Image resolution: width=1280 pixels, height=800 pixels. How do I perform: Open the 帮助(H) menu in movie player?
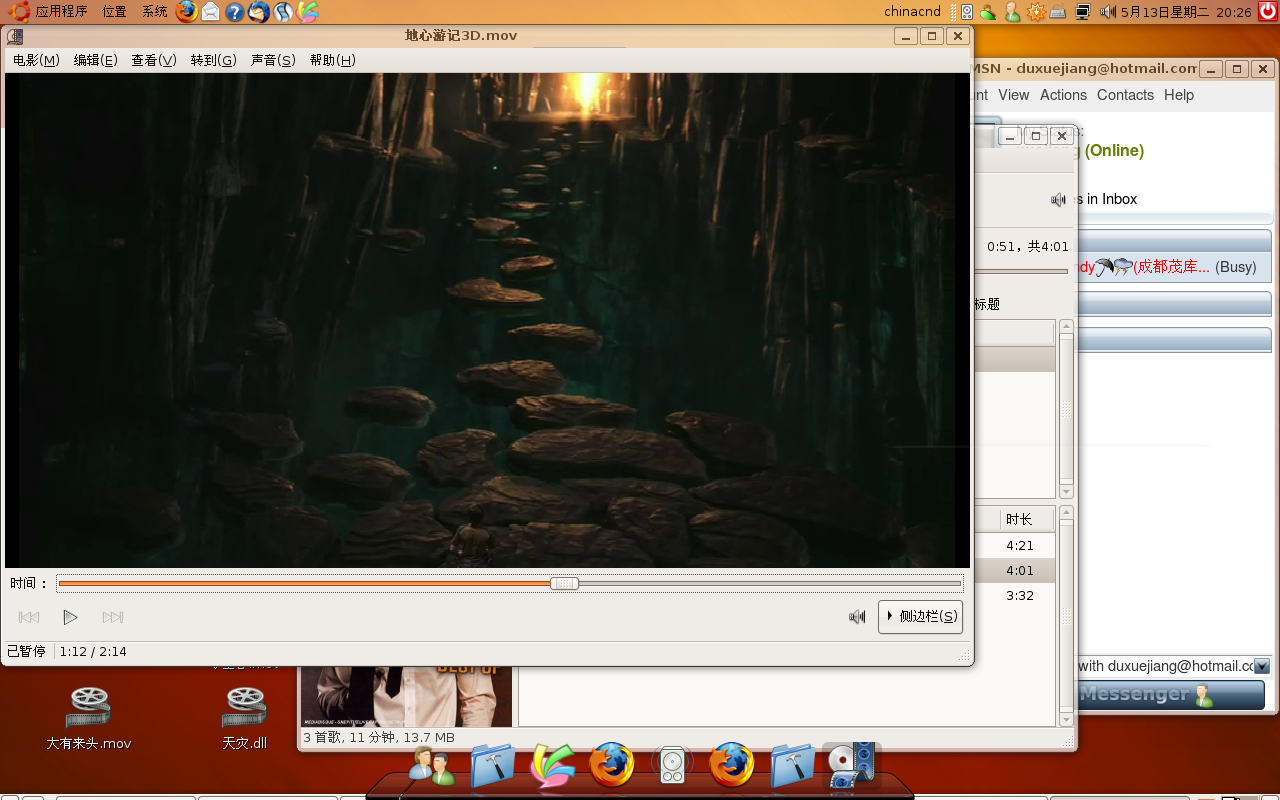click(x=332, y=60)
